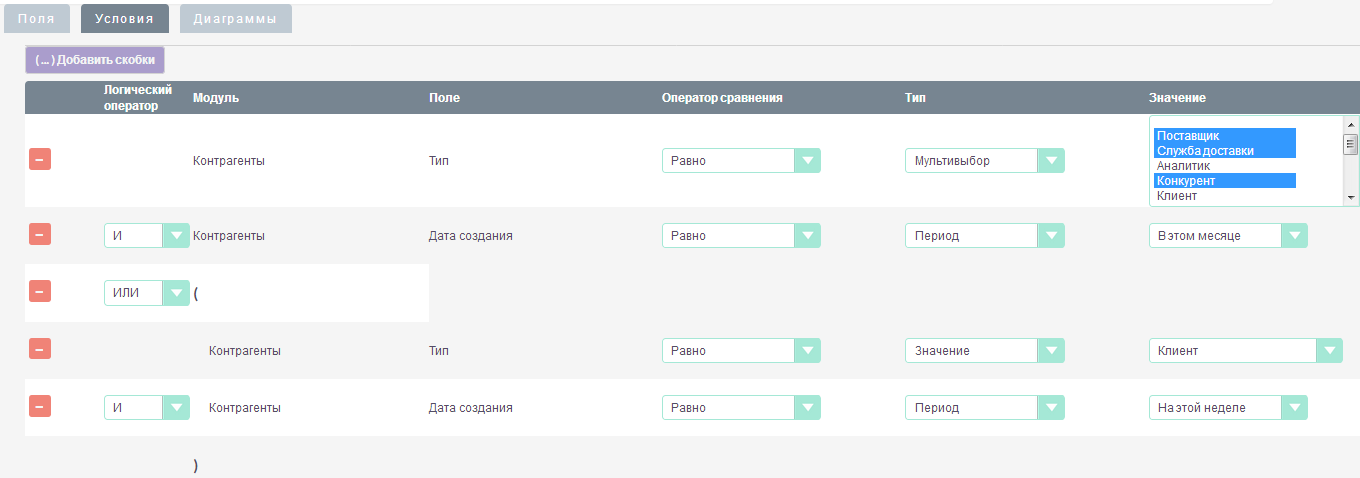Delete the Дата создания 'В этом месяце' row
Viewport: 1360px width, 478px height.
[40, 235]
